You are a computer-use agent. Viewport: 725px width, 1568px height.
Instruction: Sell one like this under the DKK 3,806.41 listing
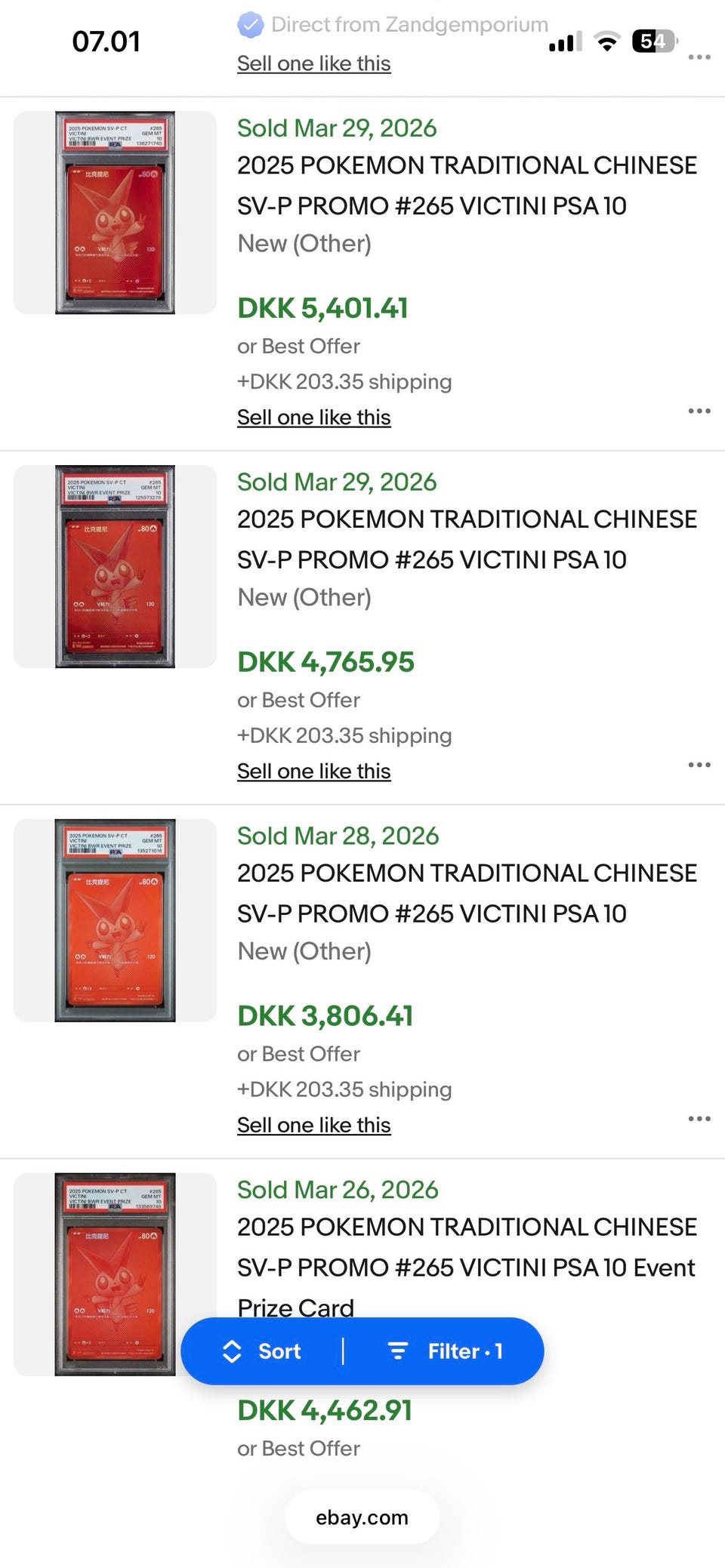pyautogui.click(x=314, y=1126)
